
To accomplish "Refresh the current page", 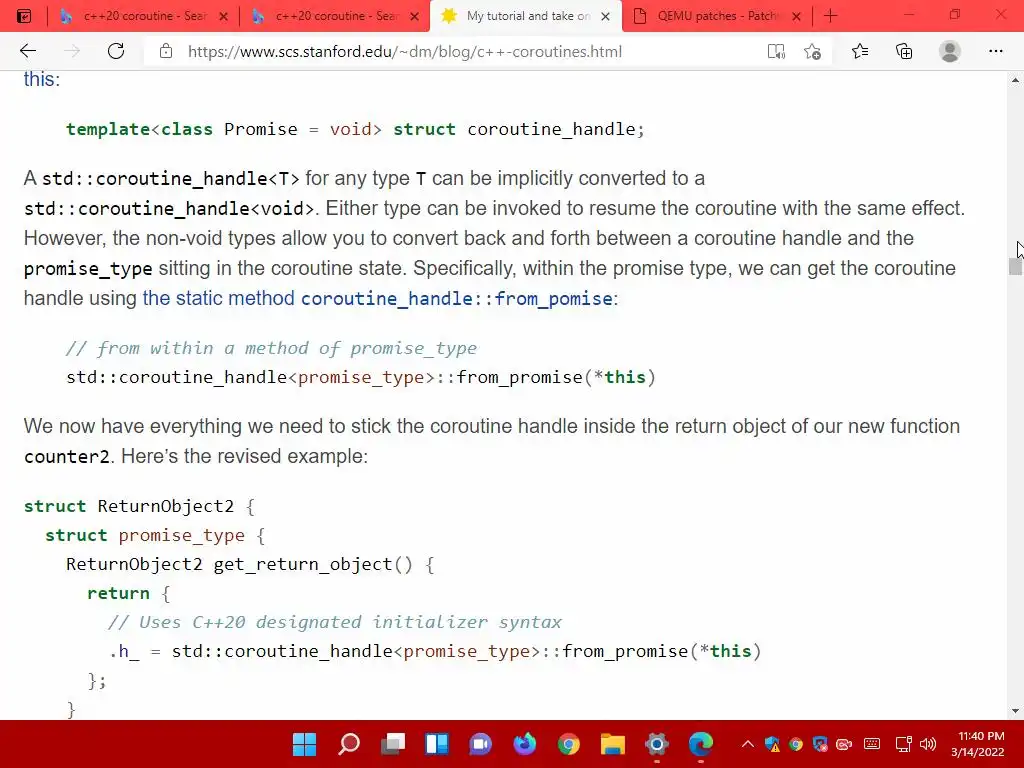I will click(116, 51).
